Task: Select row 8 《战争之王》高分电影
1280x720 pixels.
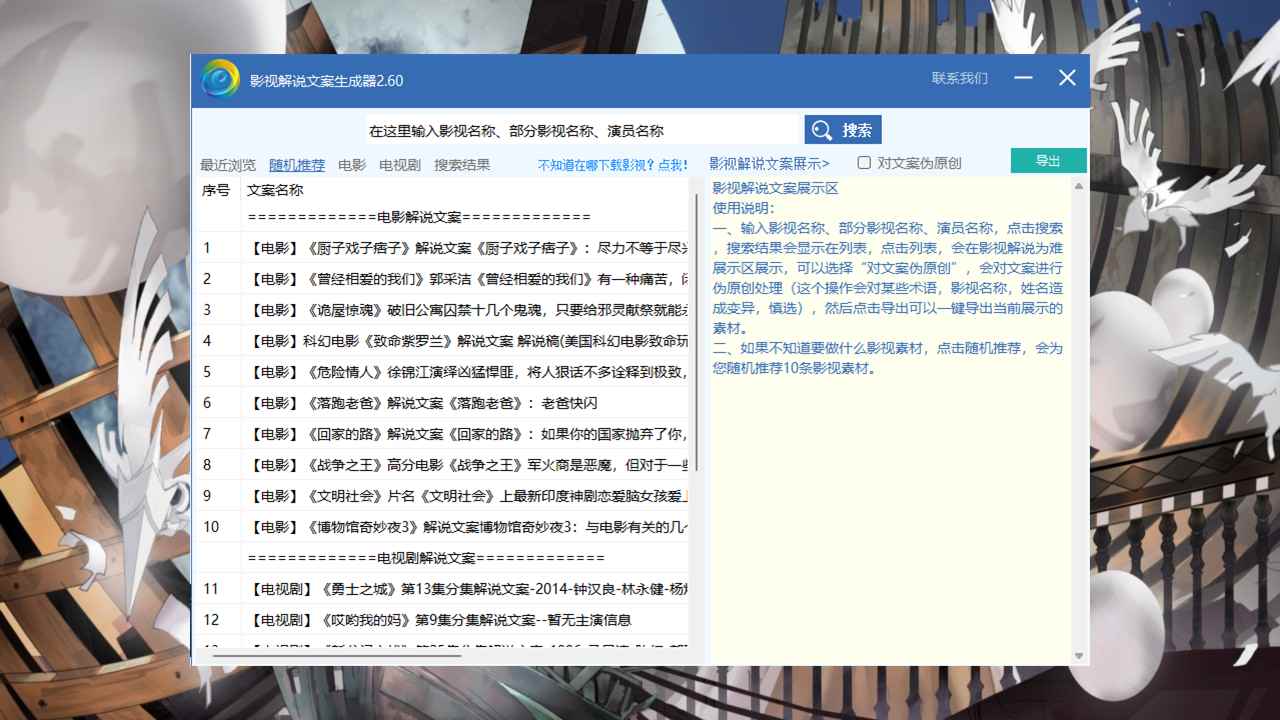Action: (x=441, y=465)
